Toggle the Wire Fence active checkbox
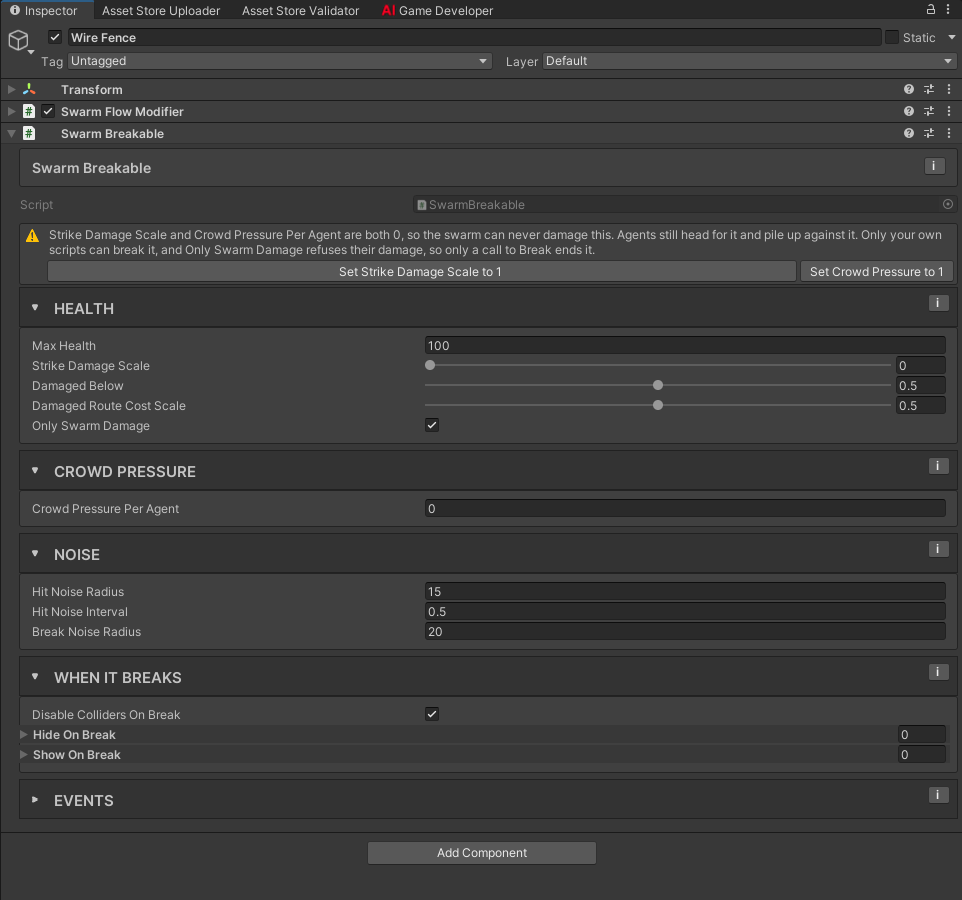The width and height of the screenshot is (962, 900). (55, 37)
